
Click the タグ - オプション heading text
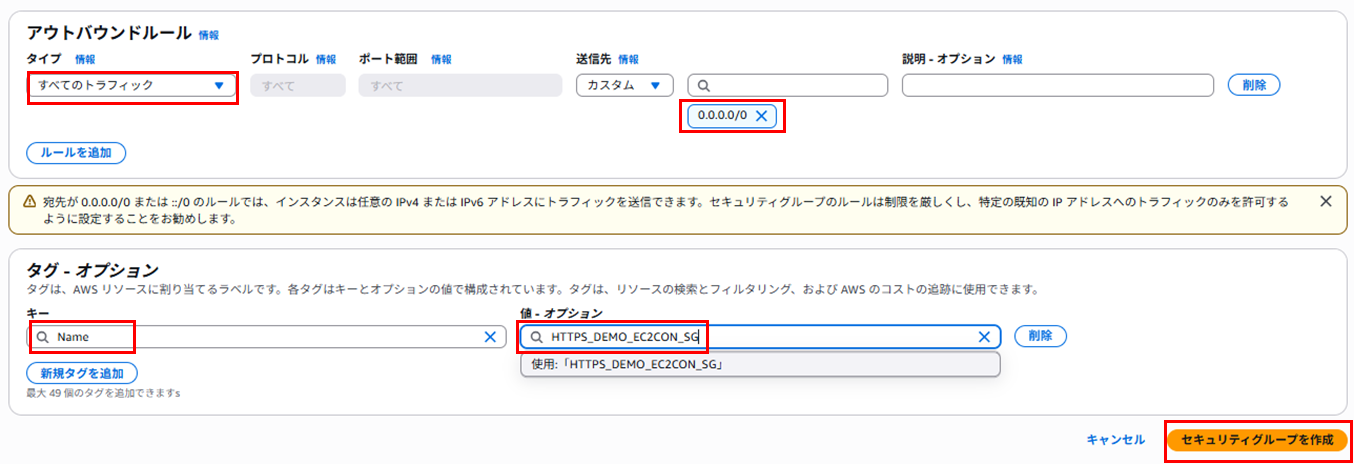93,270
